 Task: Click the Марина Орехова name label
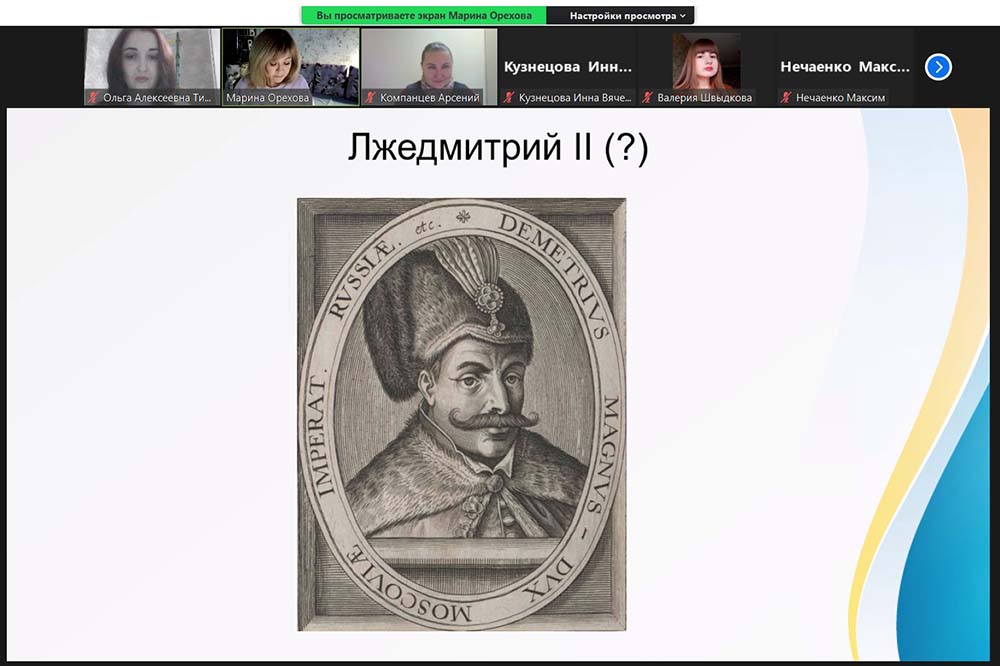[x=267, y=98]
